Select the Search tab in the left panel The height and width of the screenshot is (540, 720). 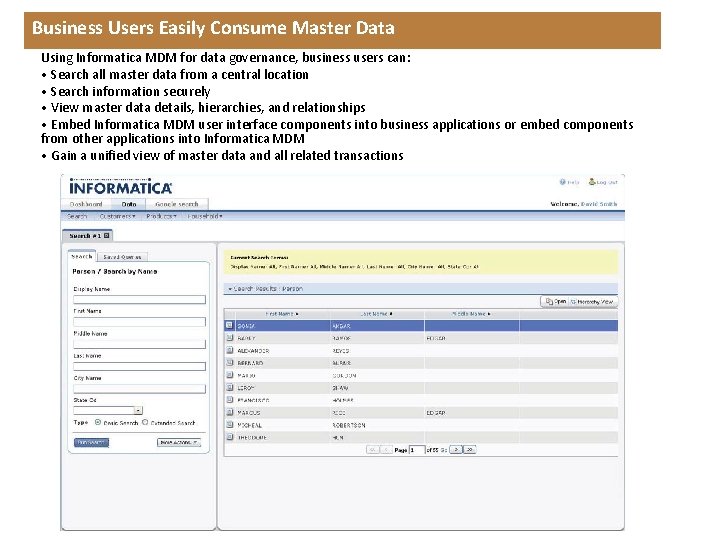click(x=82, y=257)
